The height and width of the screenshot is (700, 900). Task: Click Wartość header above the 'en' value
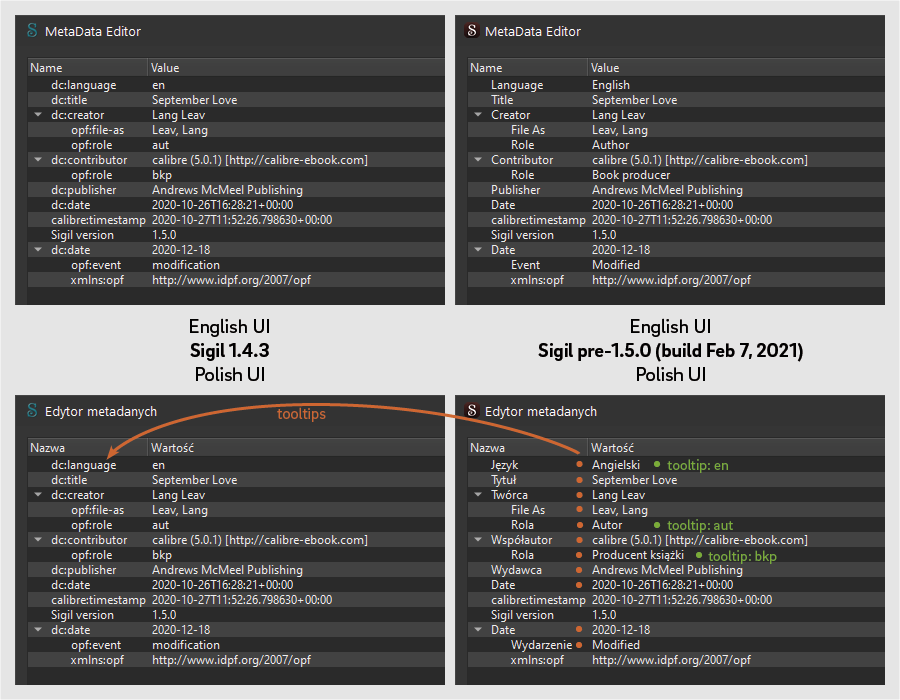coord(296,448)
